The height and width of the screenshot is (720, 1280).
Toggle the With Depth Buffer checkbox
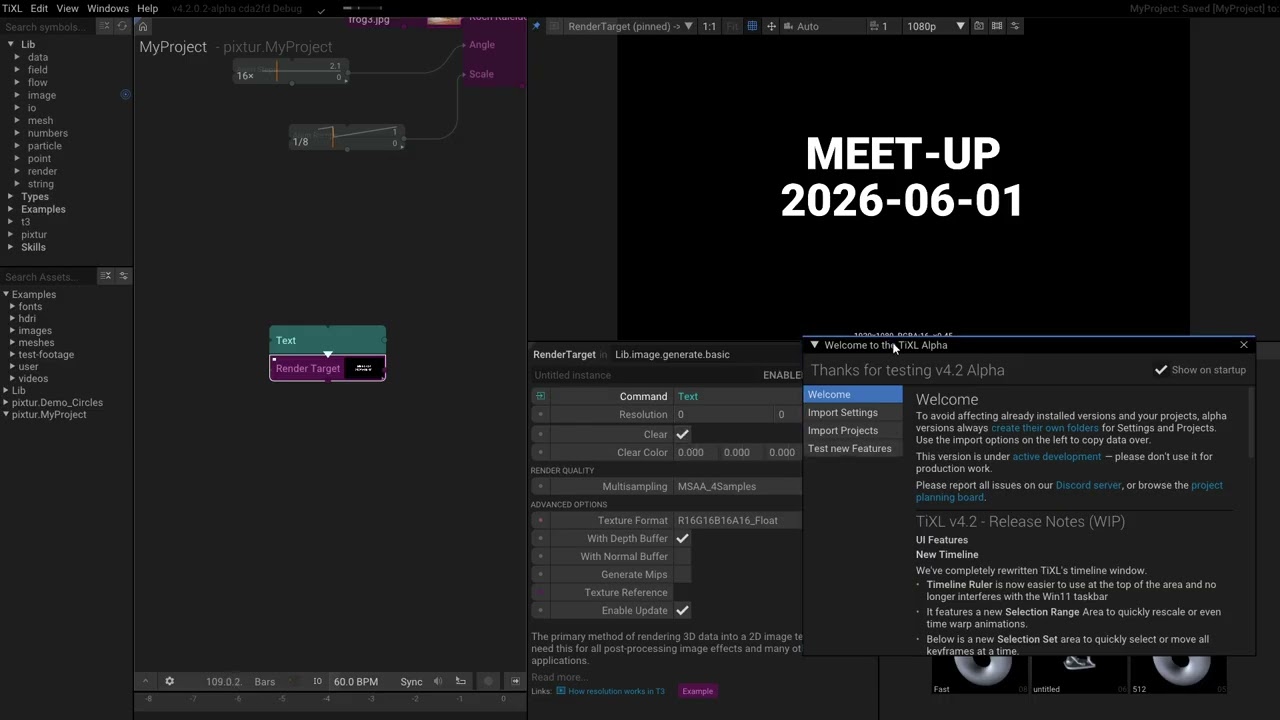tap(682, 538)
